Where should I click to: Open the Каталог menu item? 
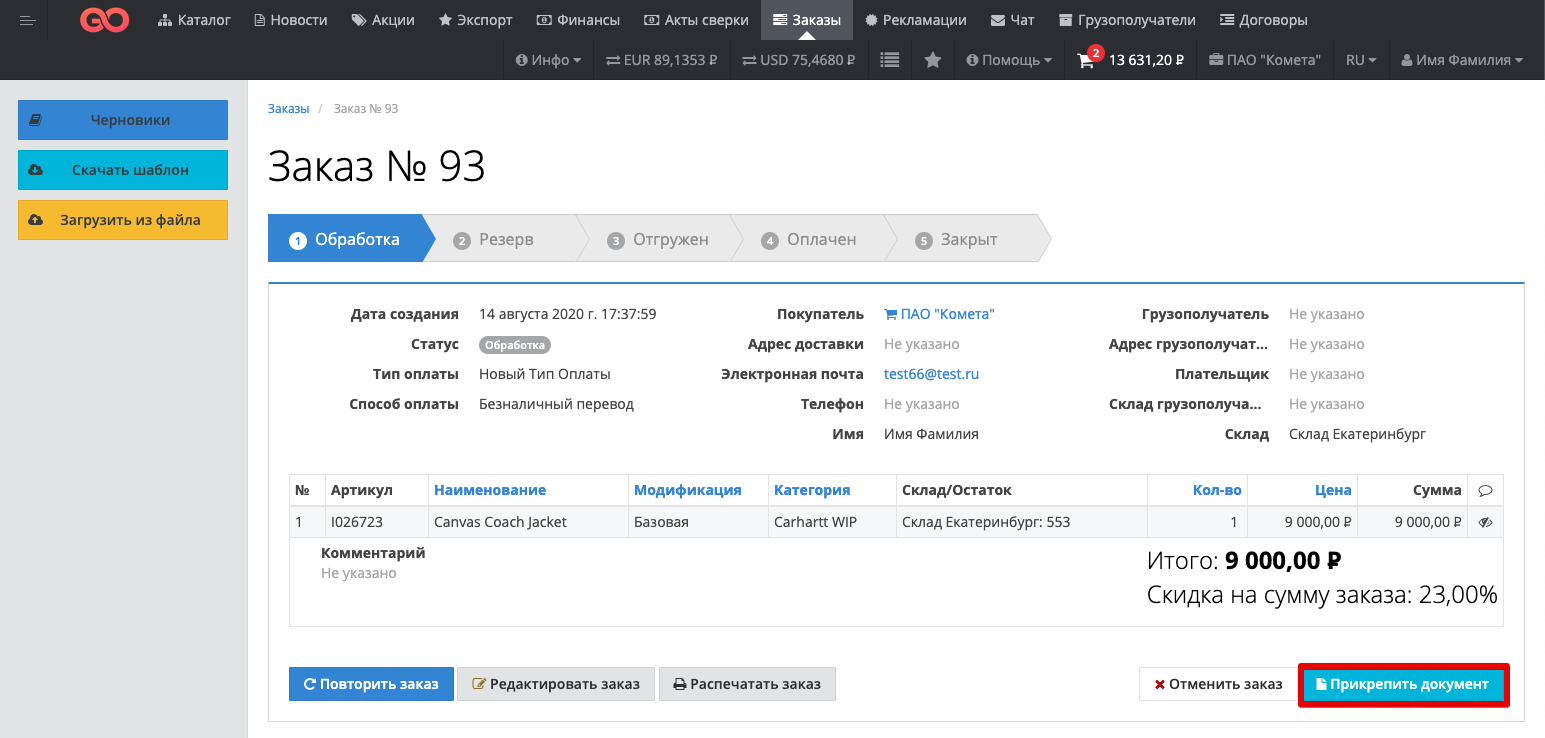pos(194,20)
